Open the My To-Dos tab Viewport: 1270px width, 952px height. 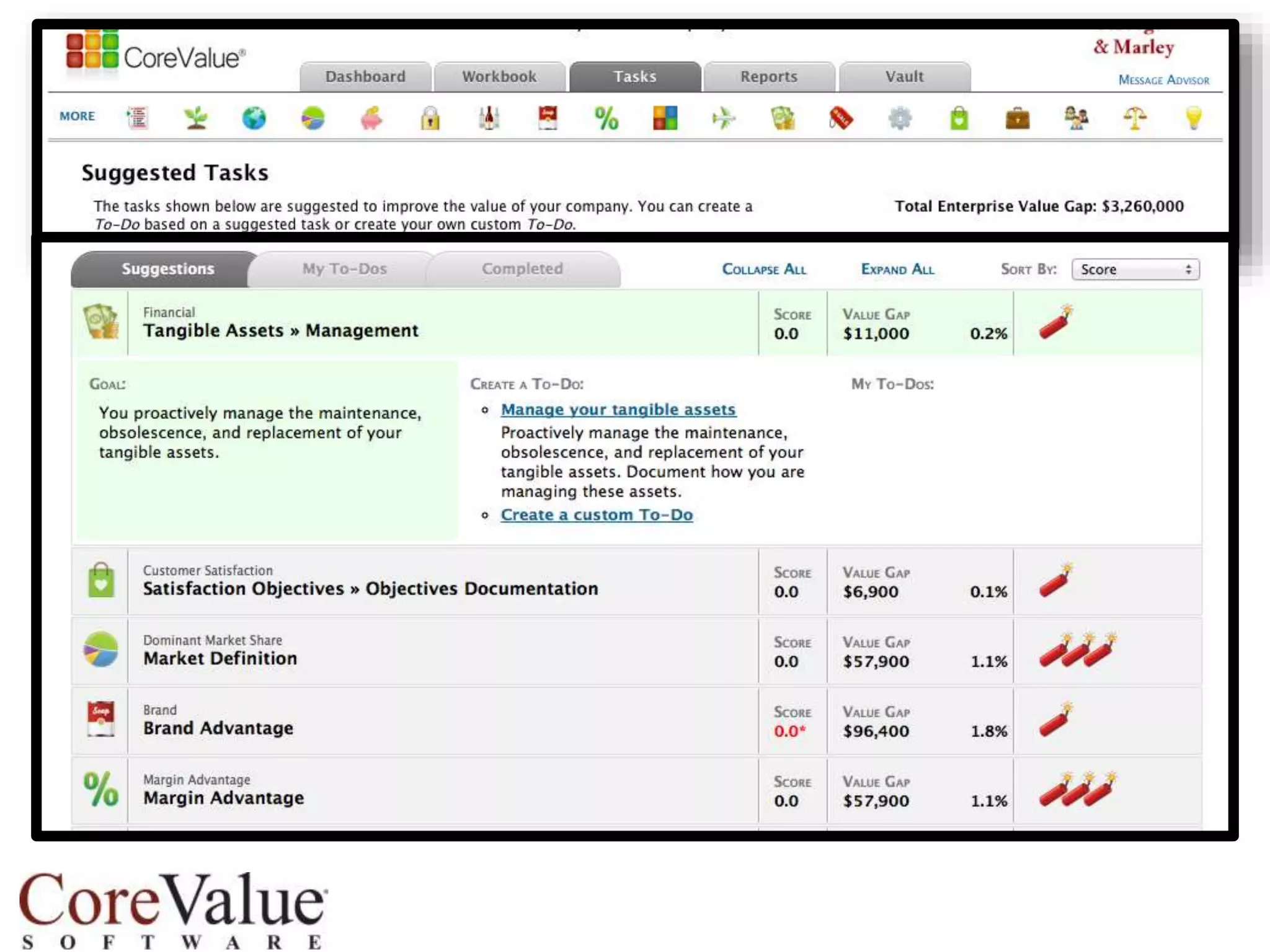click(x=344, y=269)
